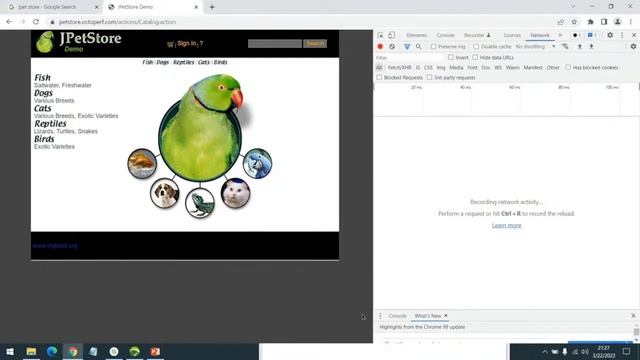
Task: Check Has blocked cookies checkbox
Action: [x=568, y=67]
